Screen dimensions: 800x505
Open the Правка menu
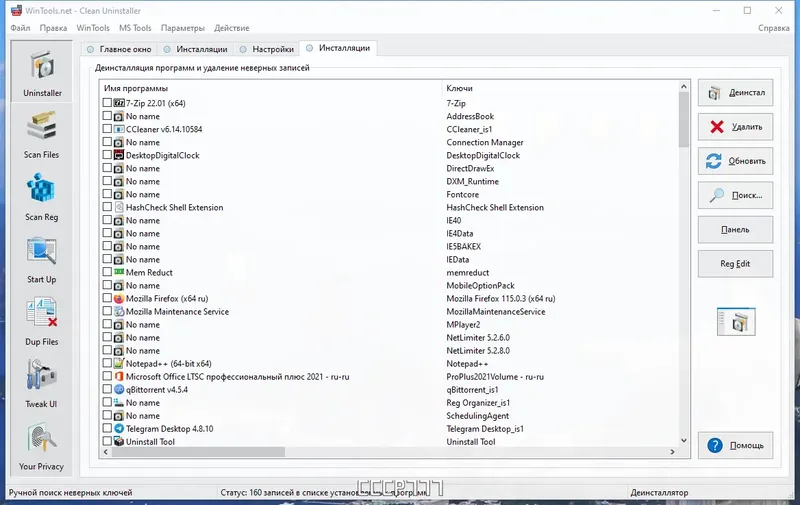[x=53, y=28]
